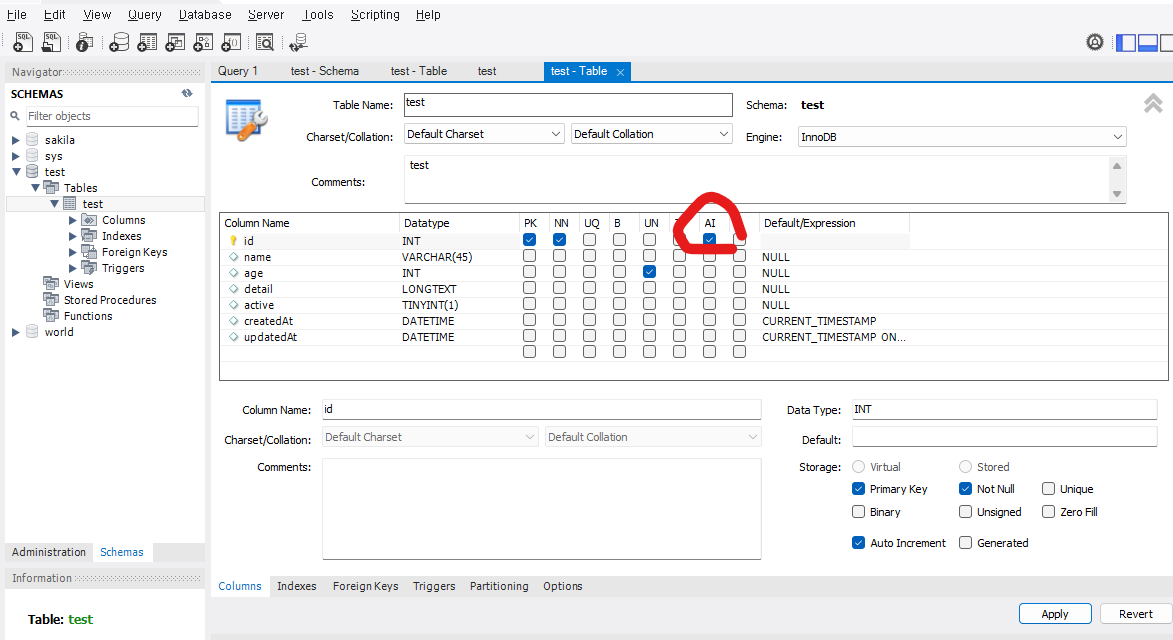Open a SQL script file
Image resolution: width=1173 pixels, height=640 pixels.
(x=51, y=42)
